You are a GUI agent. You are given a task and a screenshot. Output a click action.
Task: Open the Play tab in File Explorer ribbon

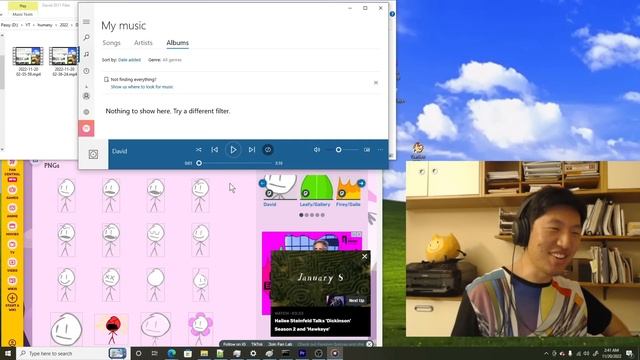coord(23,6)
